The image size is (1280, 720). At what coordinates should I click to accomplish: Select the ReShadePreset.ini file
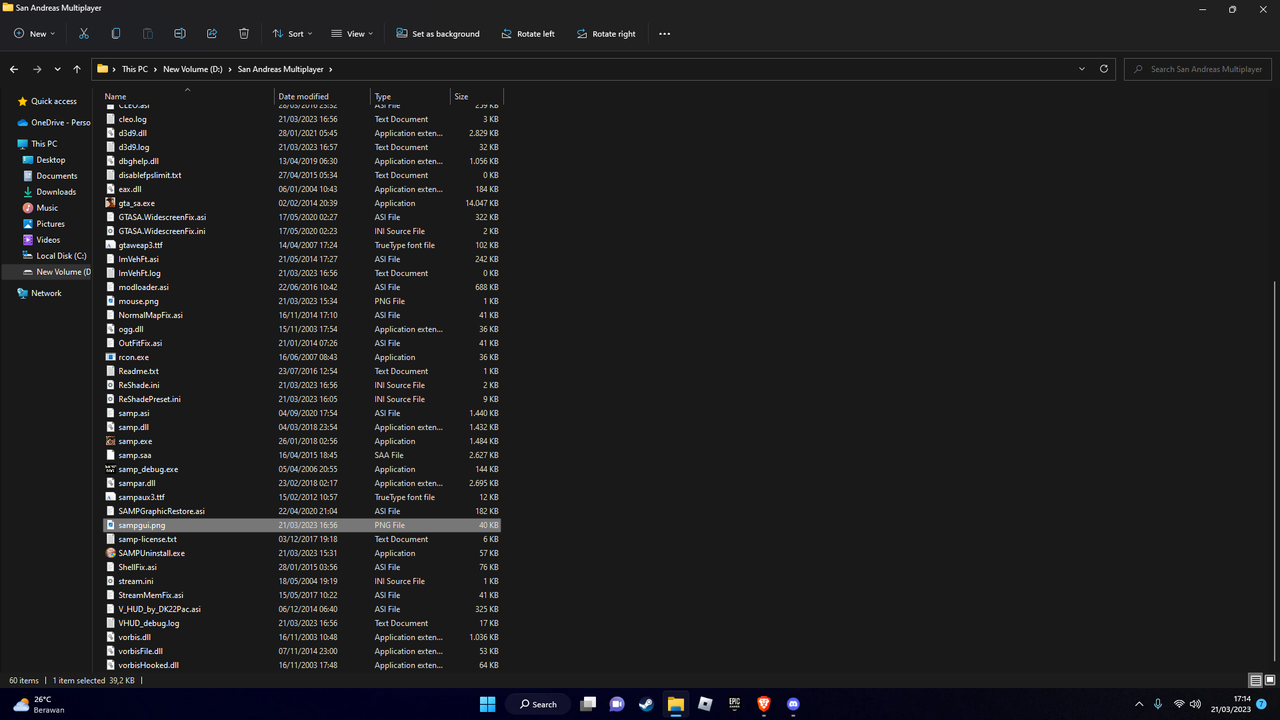click(x=302, y=399)
